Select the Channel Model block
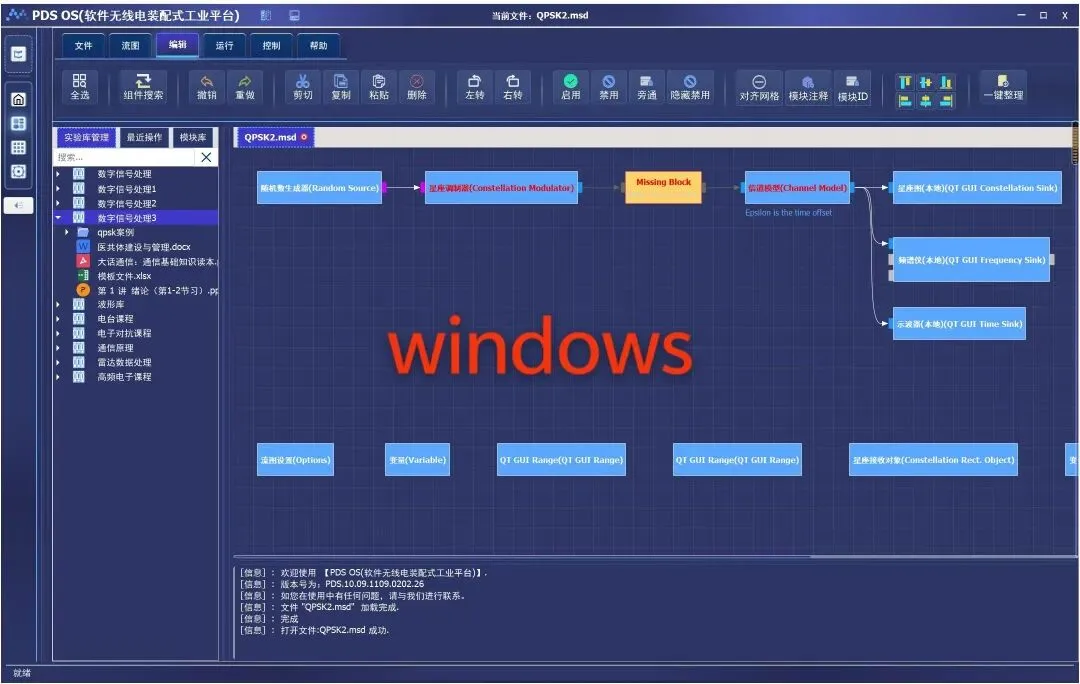Screen dimensions: 1080x684 [x=798, y=187]
